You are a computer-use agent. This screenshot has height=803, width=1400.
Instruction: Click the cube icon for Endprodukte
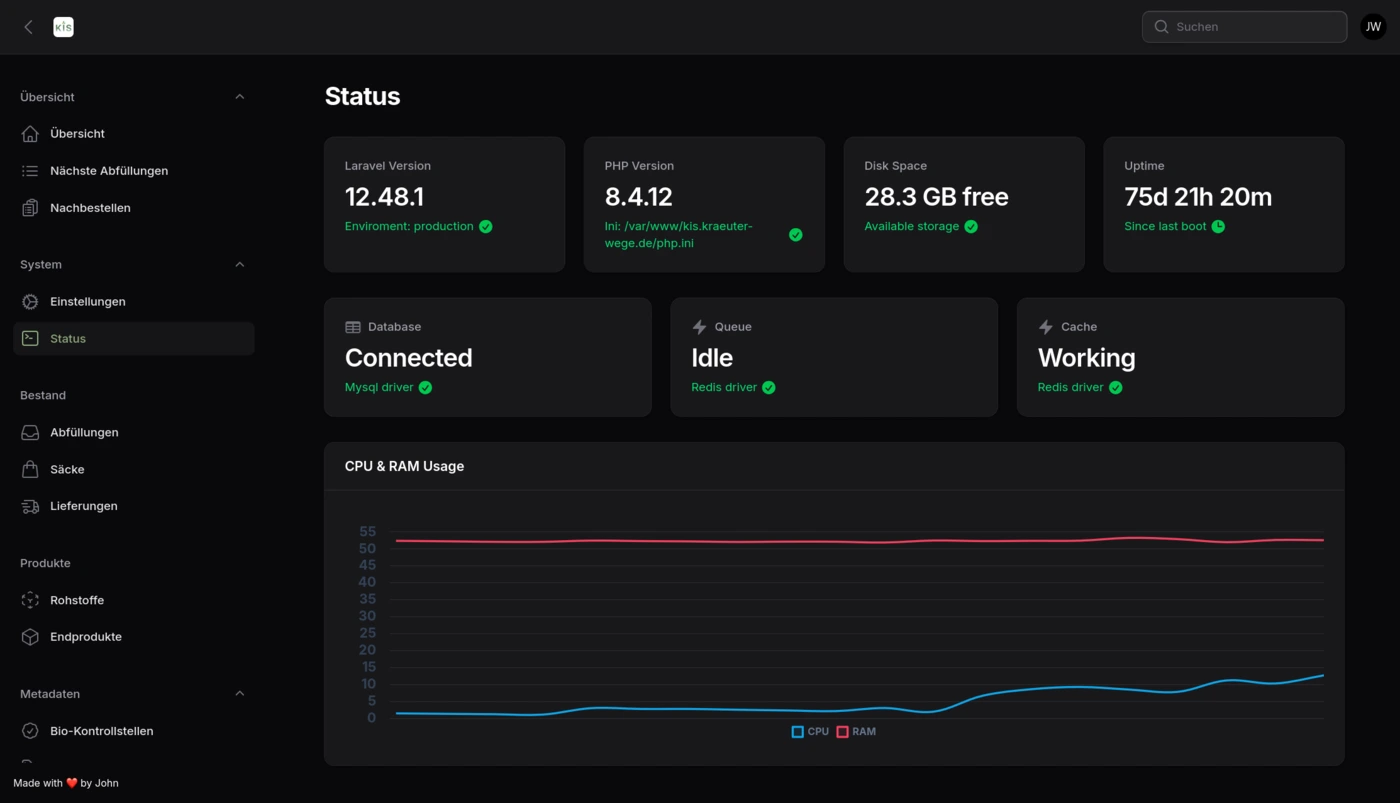pos(30,637)
